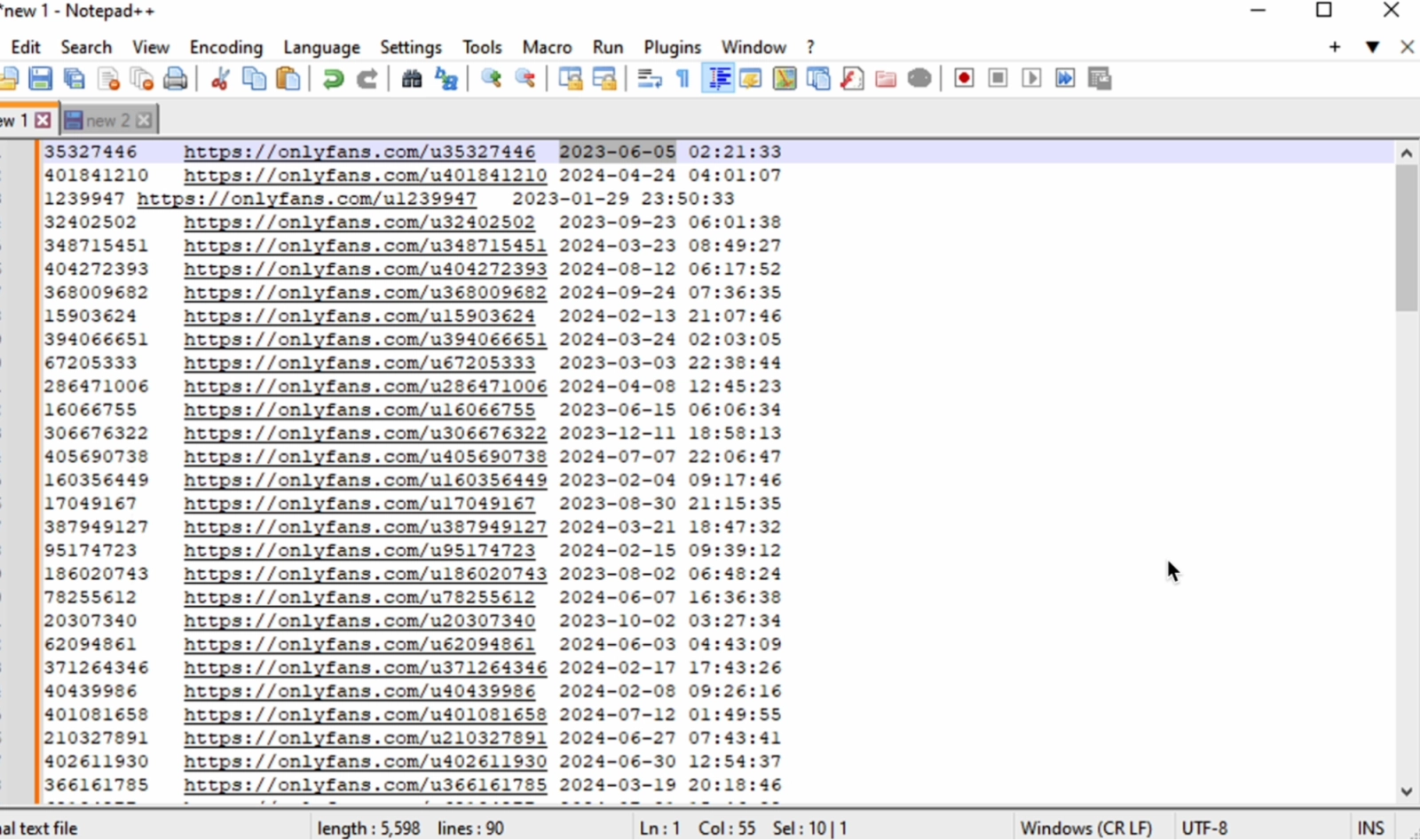Open the Folder as Workspace icon

coord(886,79)
